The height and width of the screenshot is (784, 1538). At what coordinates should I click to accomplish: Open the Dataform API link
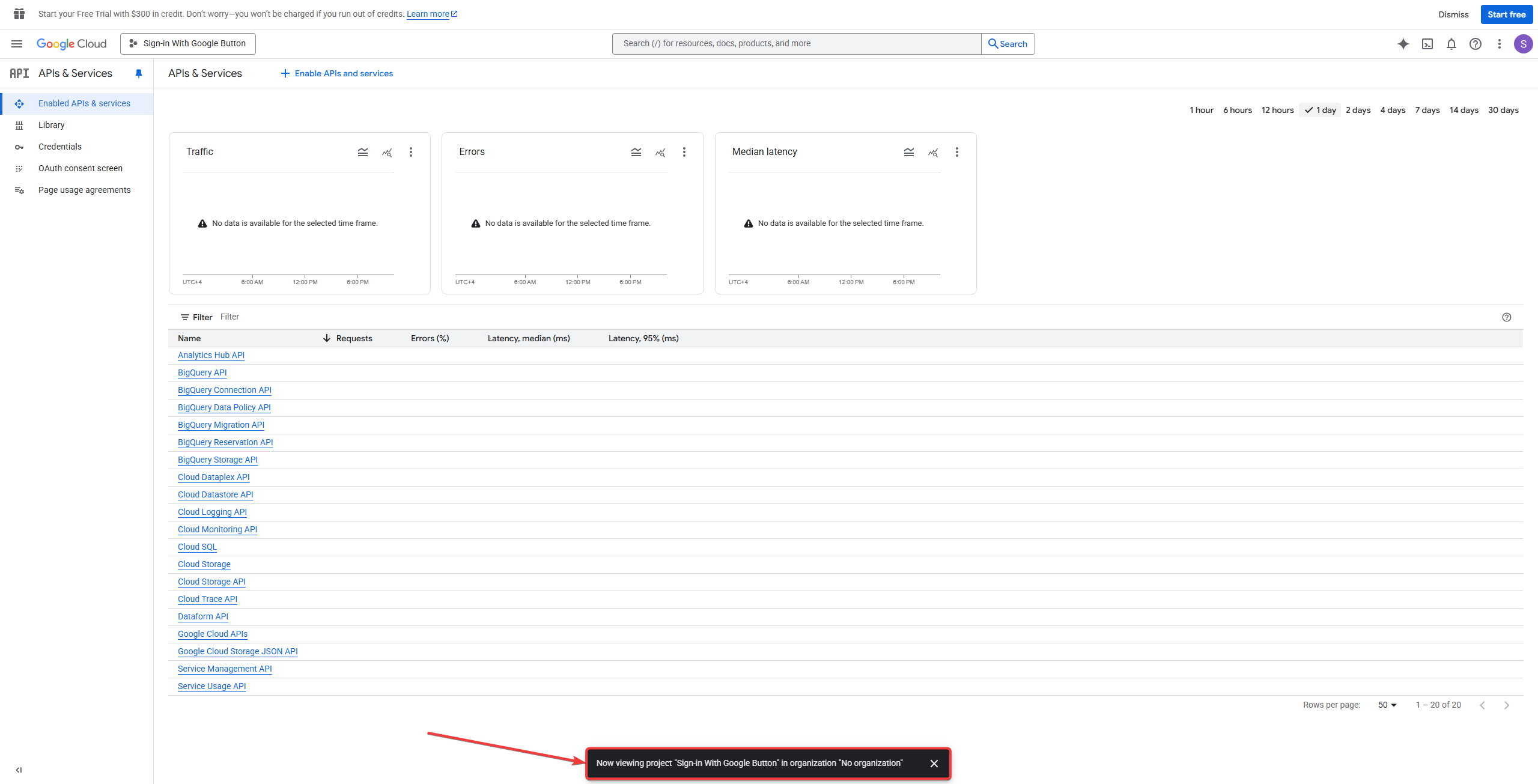point(203,616)
